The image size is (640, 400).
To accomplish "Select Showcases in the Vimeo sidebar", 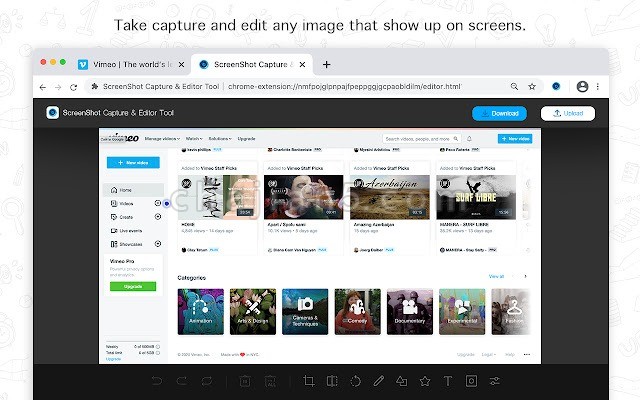I will (127, 244).
